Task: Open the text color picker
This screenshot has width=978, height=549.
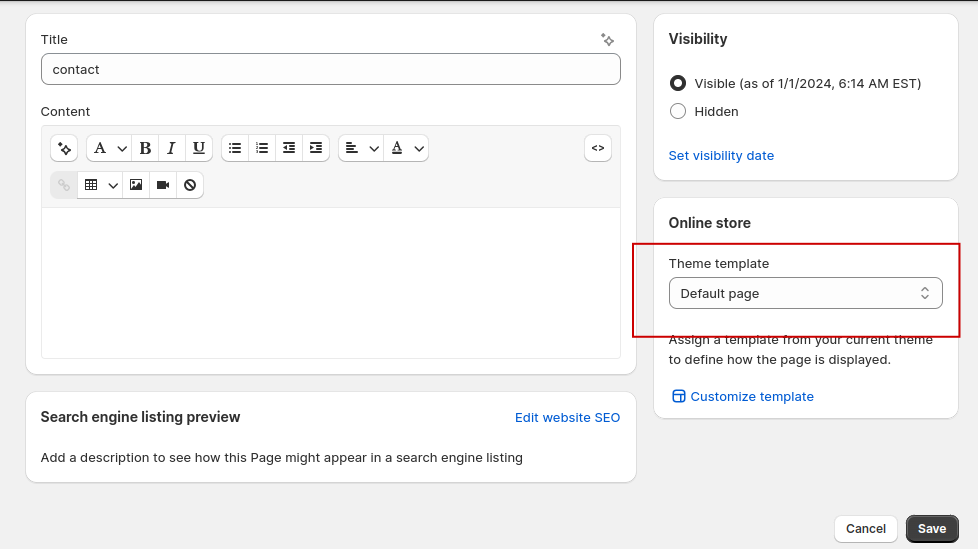Action: (406, 148)
